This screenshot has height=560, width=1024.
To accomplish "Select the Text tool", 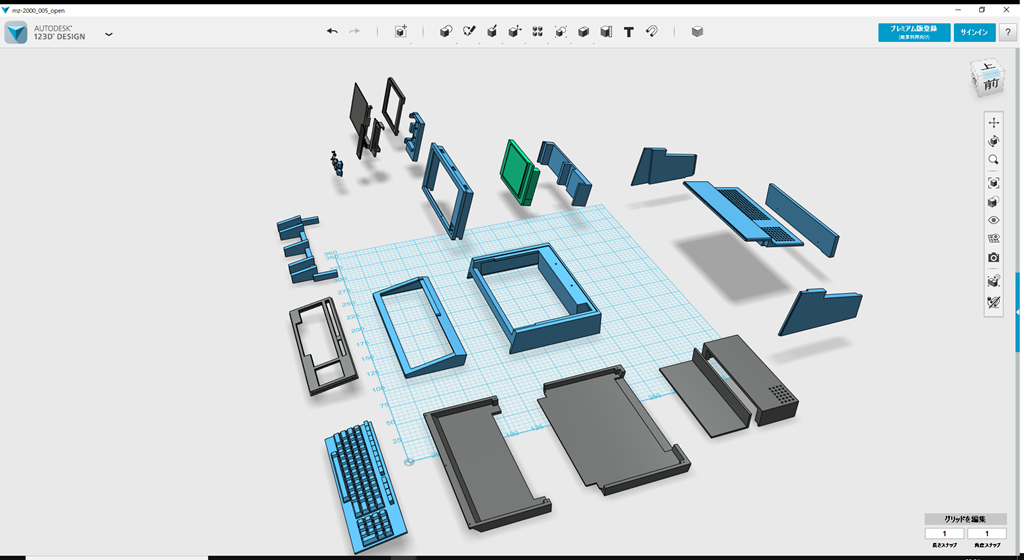I will click(x=629, y=32).
